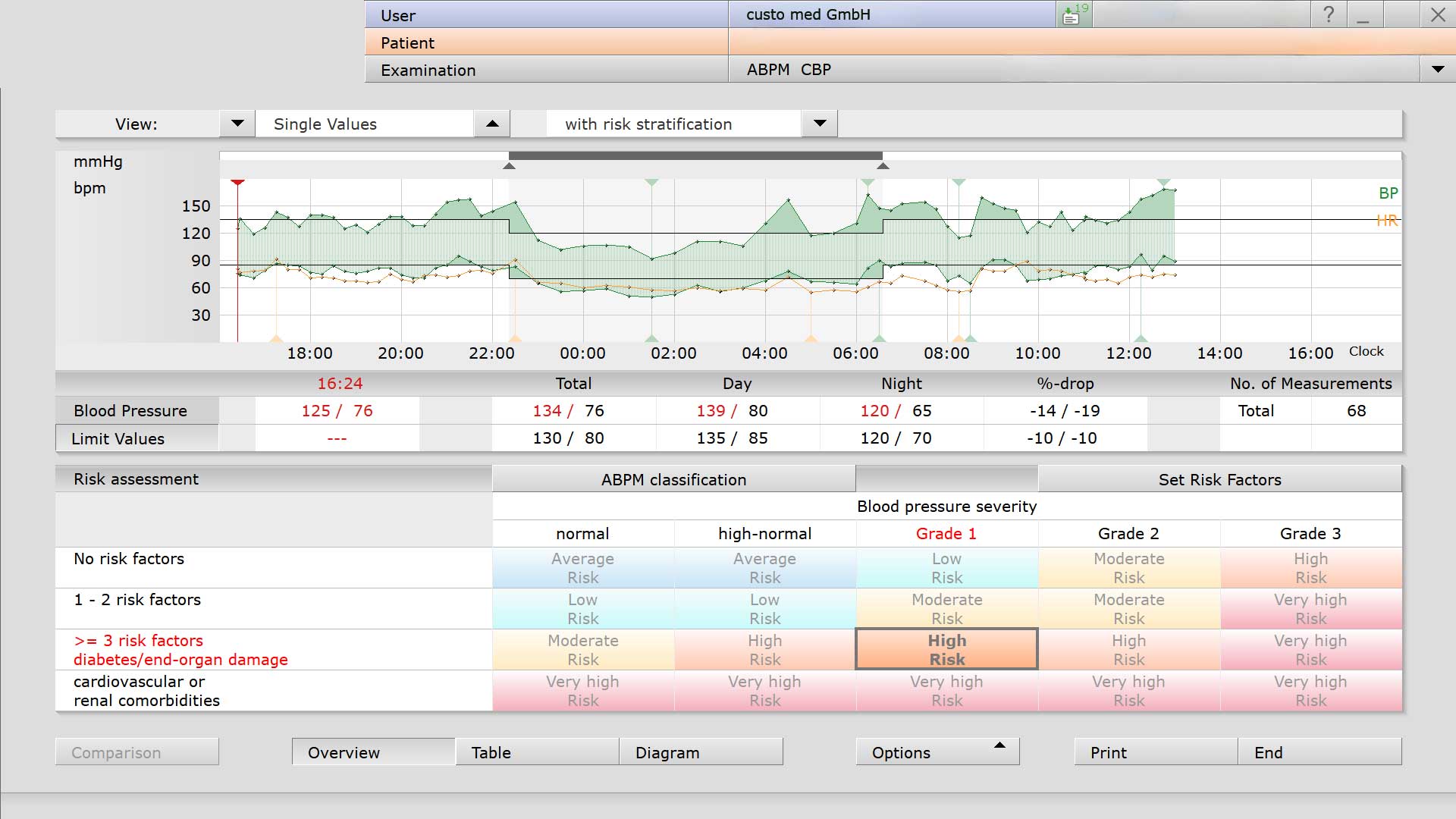Click the BP legend label
The height and width of the screenshot is (819, 1456).
click(1388, 193)
